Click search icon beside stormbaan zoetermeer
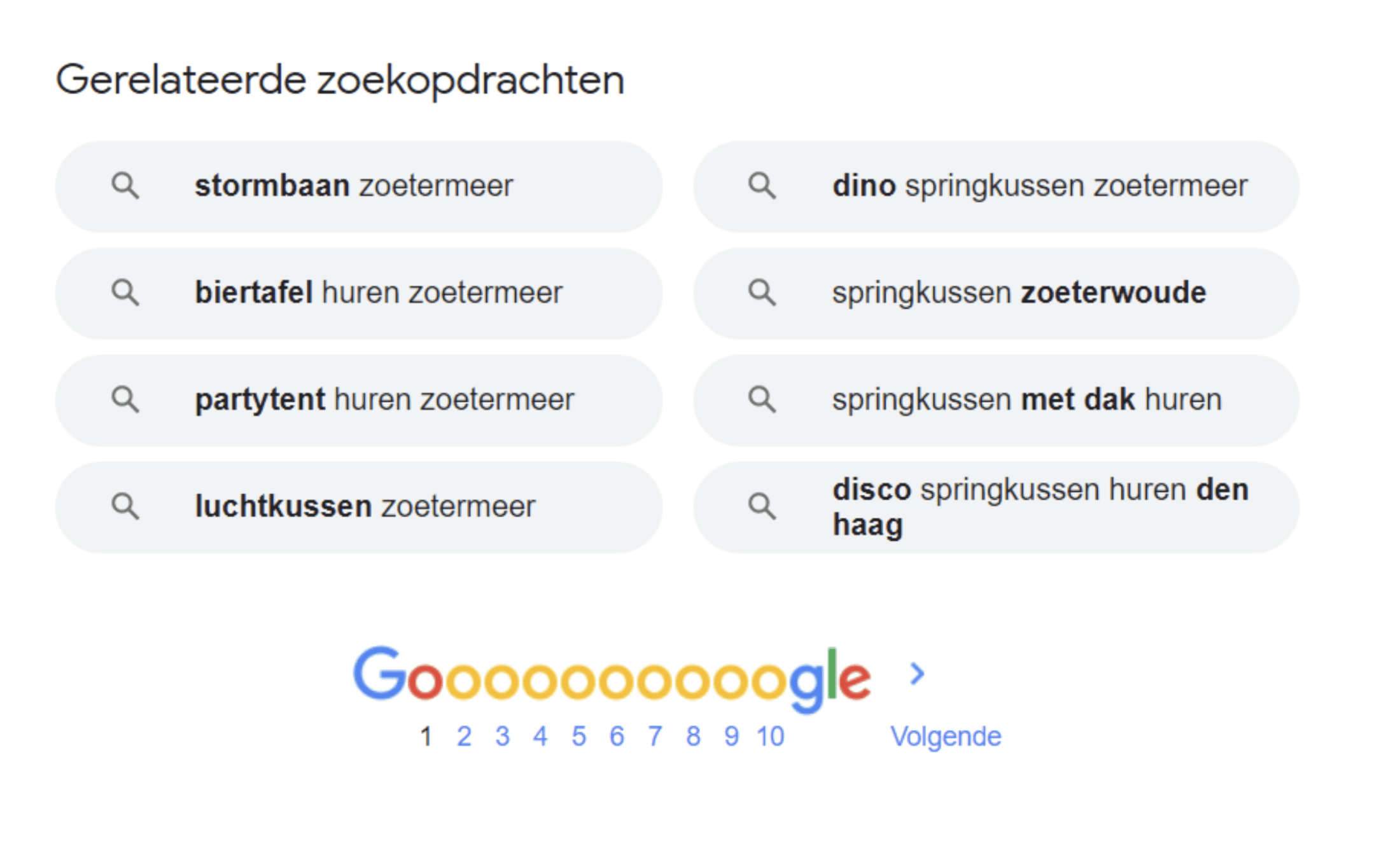Image resolution: width=1400 pixels, height=851 pixels. (x=125, y=186)
